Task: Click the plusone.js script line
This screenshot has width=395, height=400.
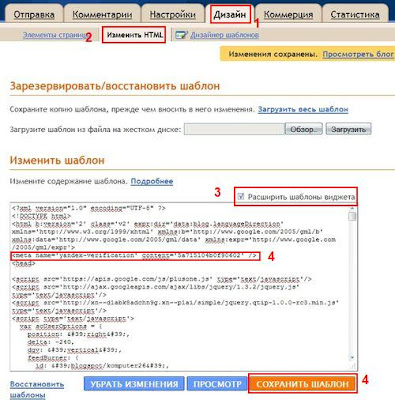Action: click(x=162, y=279)
